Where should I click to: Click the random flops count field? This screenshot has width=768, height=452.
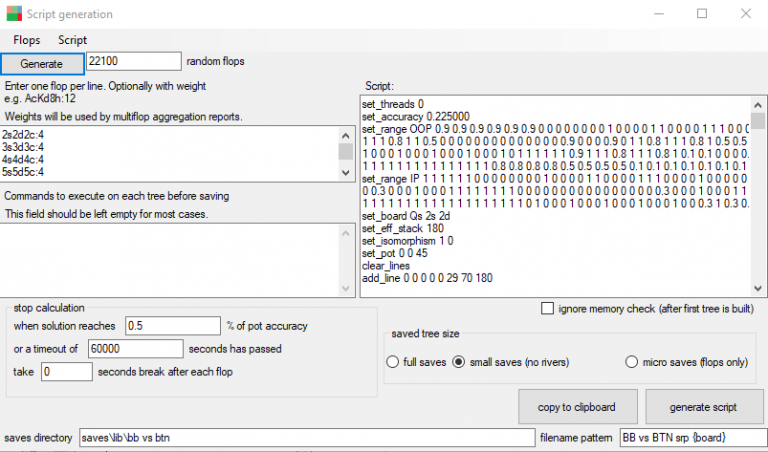point(133,62)
